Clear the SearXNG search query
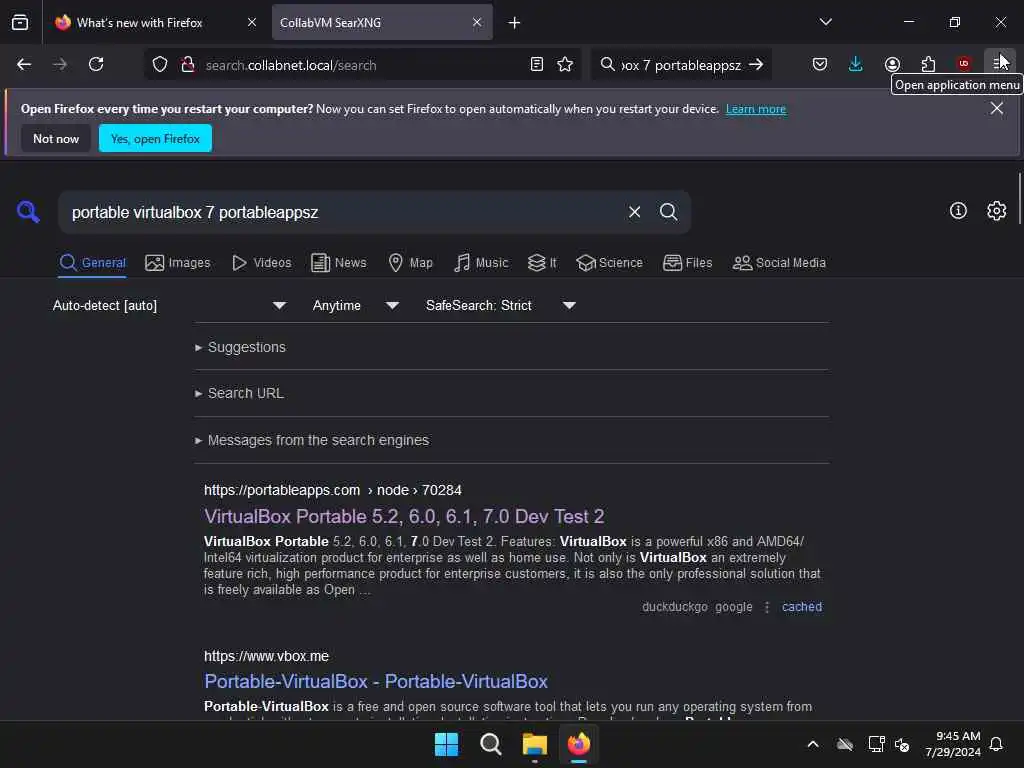The height and width of the screenshot is (768, 1024). [x=634, y=212]
